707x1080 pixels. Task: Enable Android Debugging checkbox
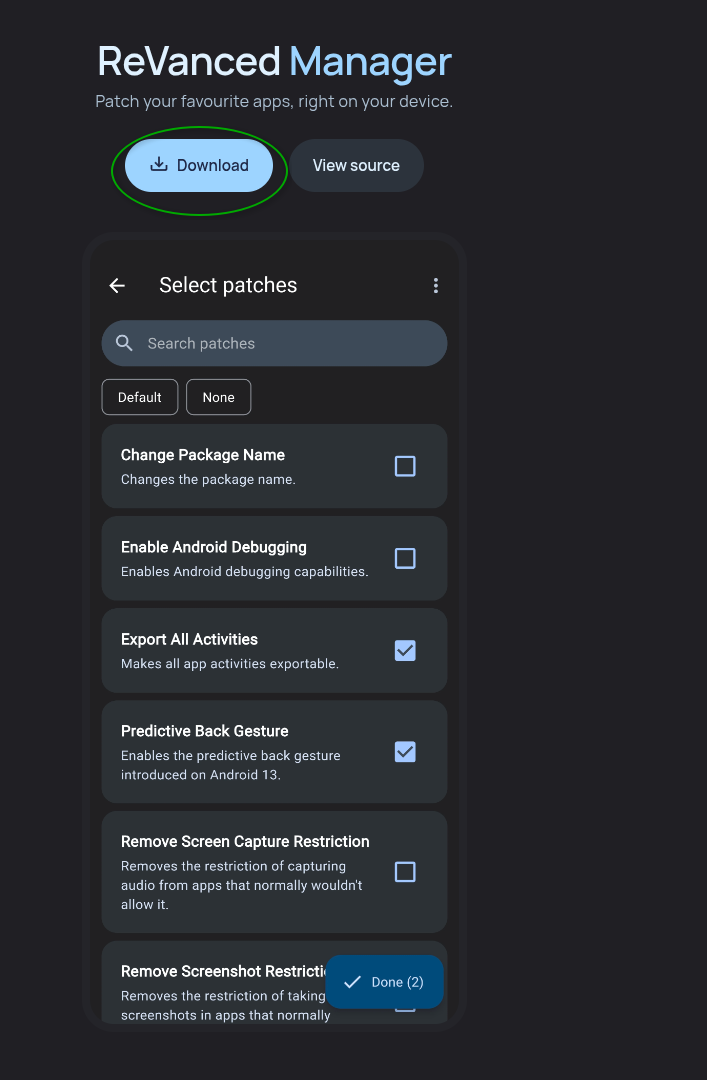(405, 559)
